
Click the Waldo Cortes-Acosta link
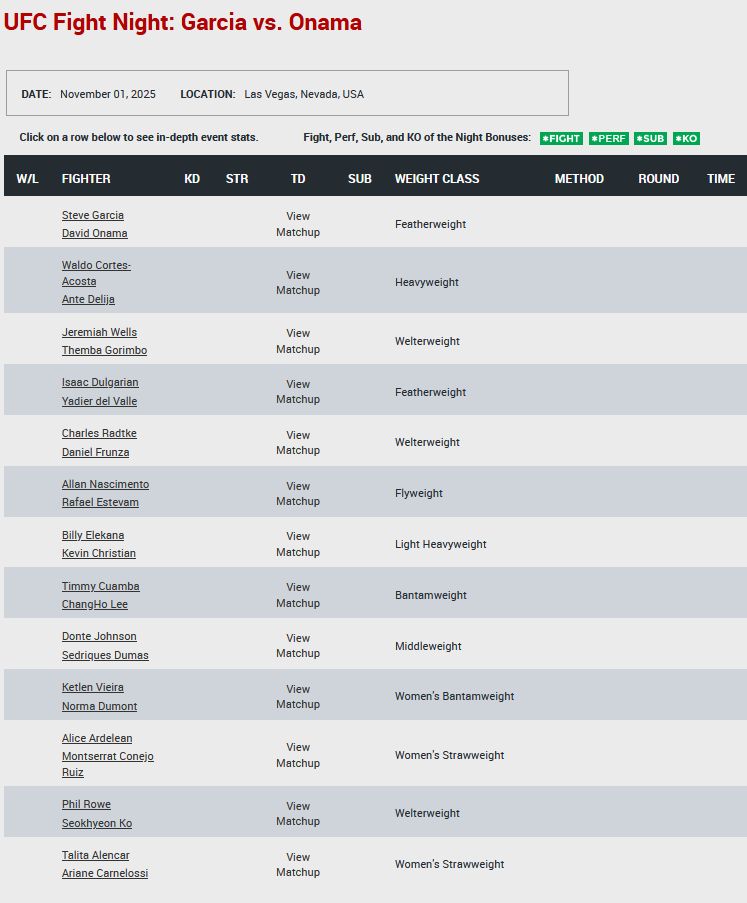click(96, 273)
